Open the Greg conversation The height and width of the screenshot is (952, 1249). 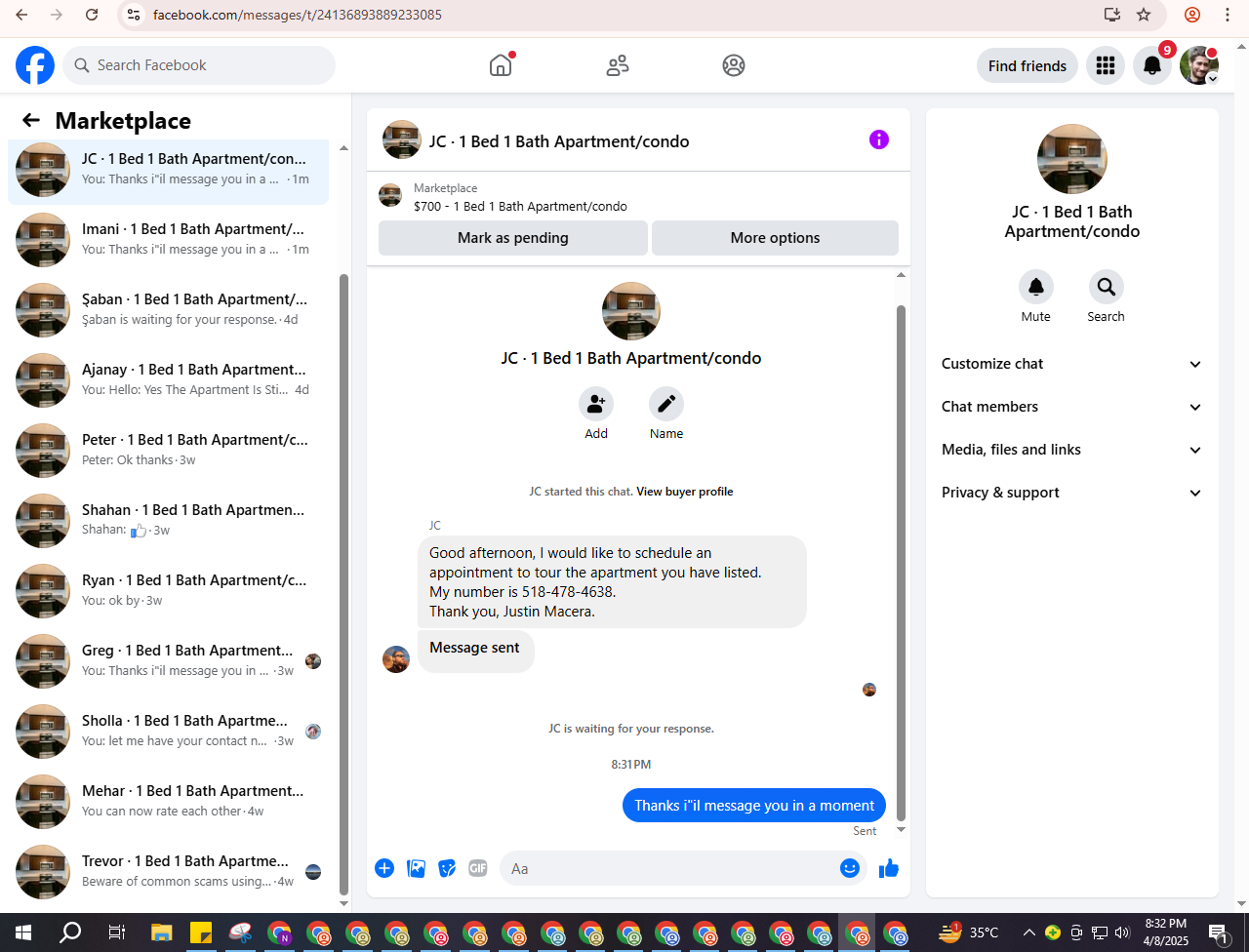coord(169,661)
